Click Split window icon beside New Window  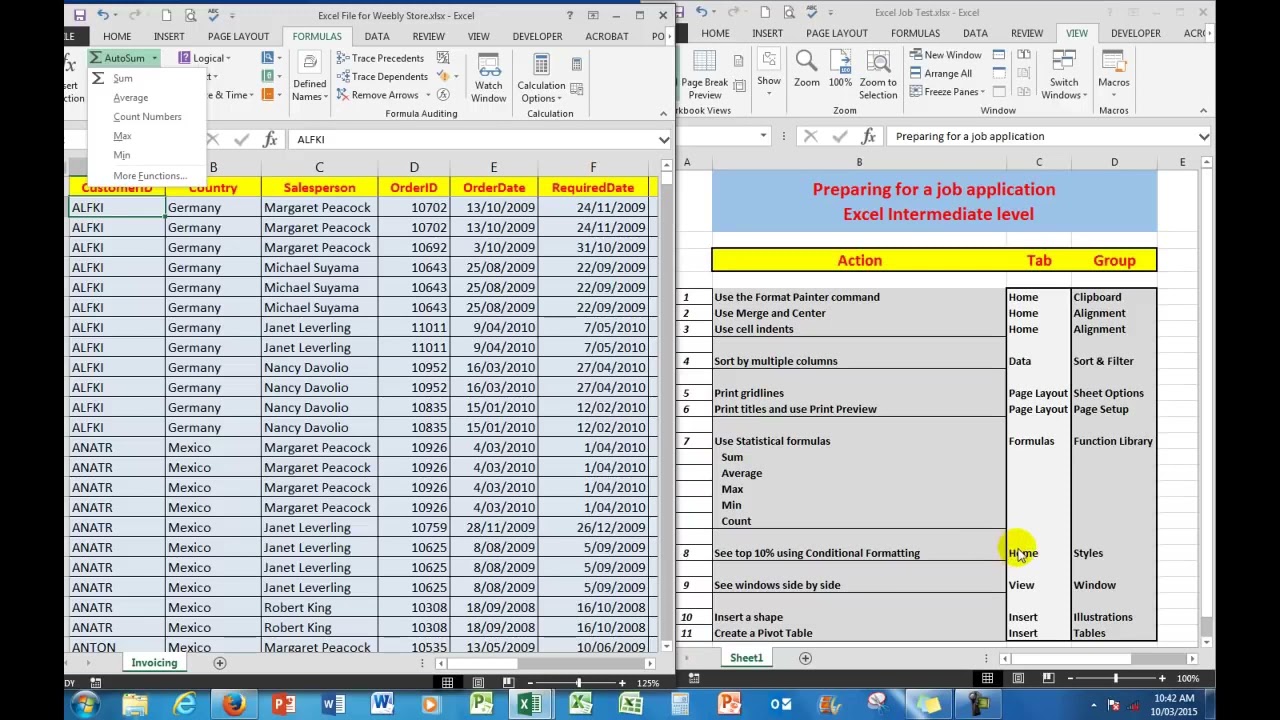tap(998, 55)
